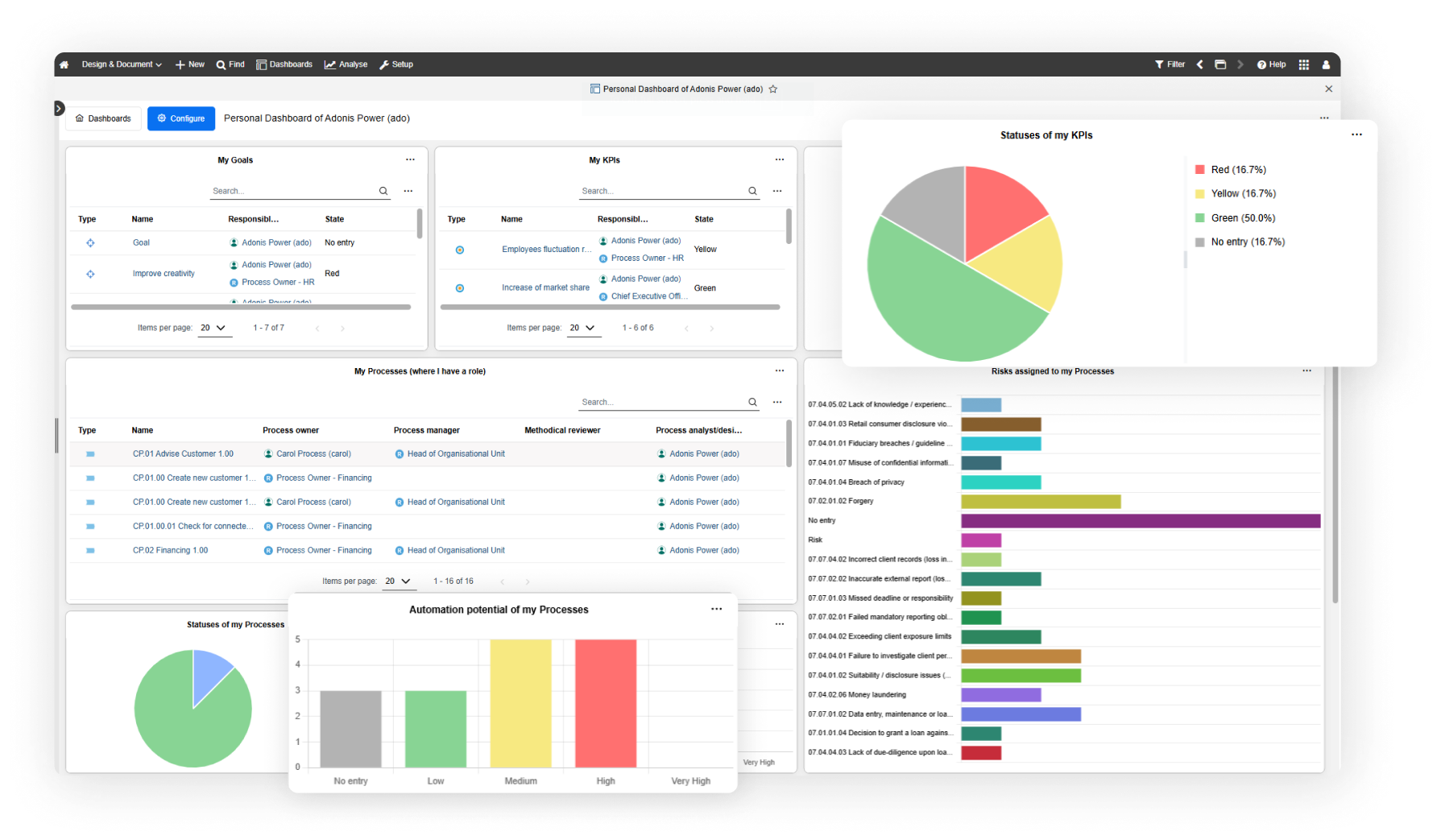The image size is (1441, 840).
Task: Toggle the Green legend entry in KPI chart
Action: click(x=1235, y=218)
